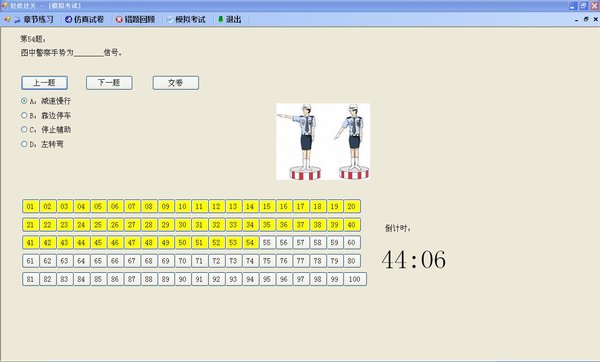Open 错题回顾 red icon item
This screenshot has width=600, height=362.
(x=119, y=19)
